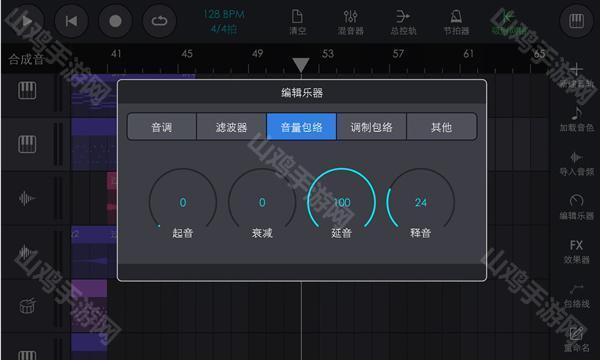Click the 衰减 decay knob
The image size is (600, 360).
coord(262,202)
